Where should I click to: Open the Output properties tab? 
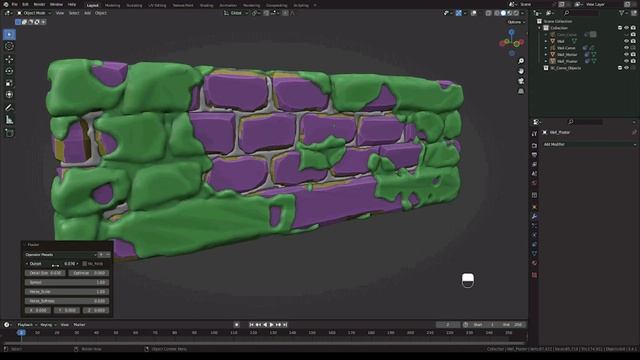tap(534, 155)
